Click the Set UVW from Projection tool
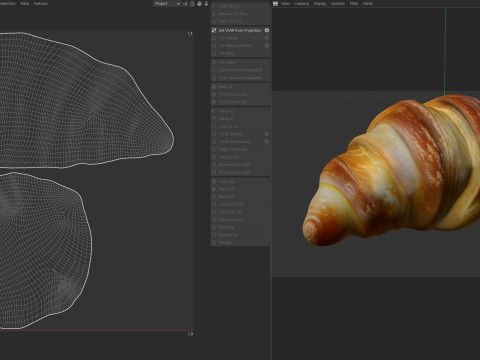The height and width of the screenshot is (360, 480). pos(237,30)
